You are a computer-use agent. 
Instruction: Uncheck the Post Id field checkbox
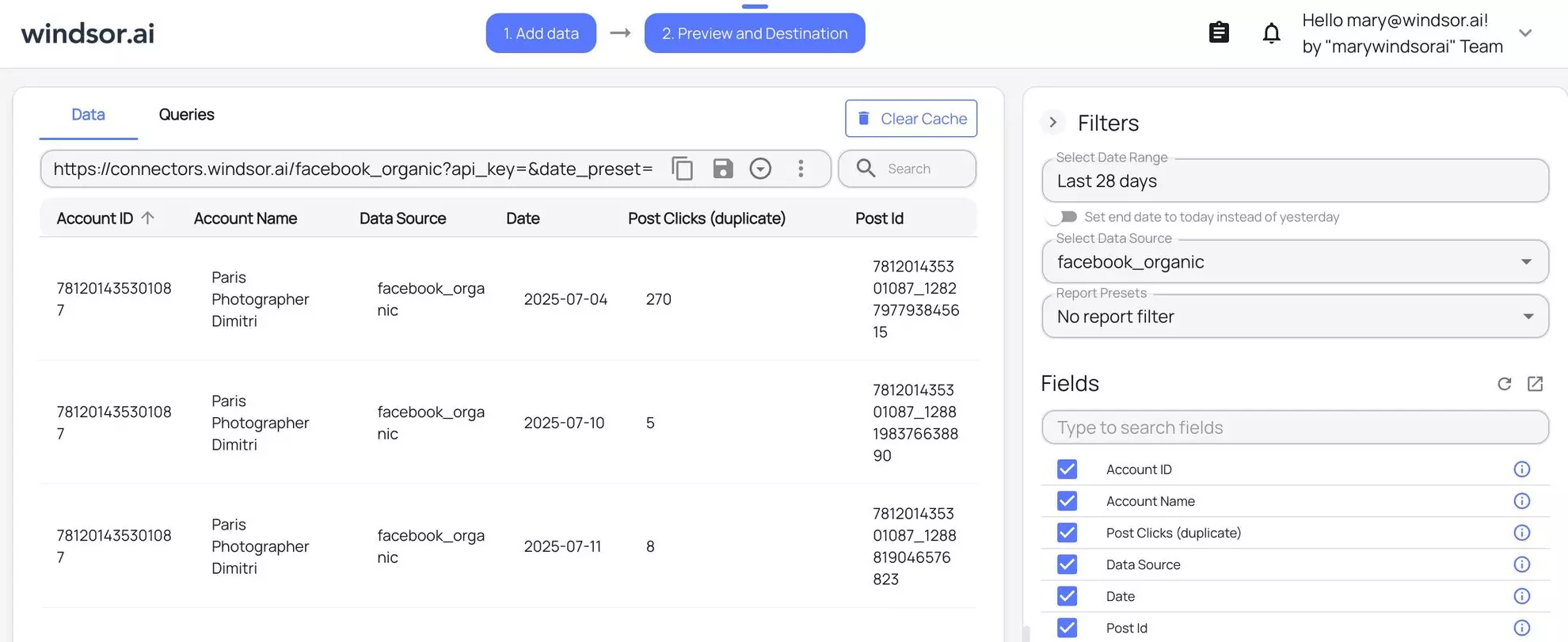pos(1067,628)
